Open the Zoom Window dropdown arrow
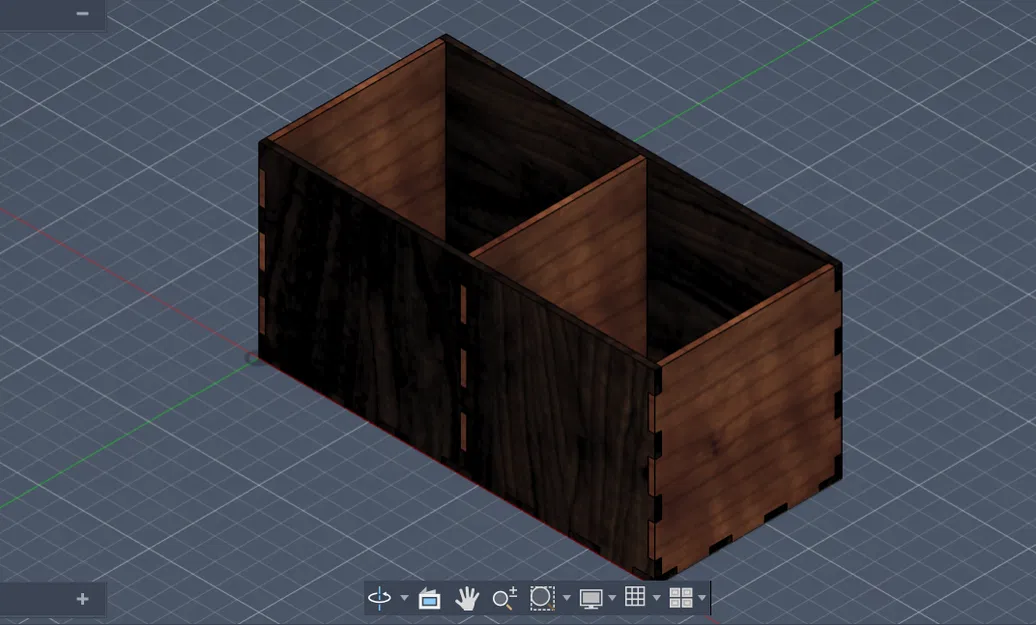1036x625 pixels. [x=566, y=598]
